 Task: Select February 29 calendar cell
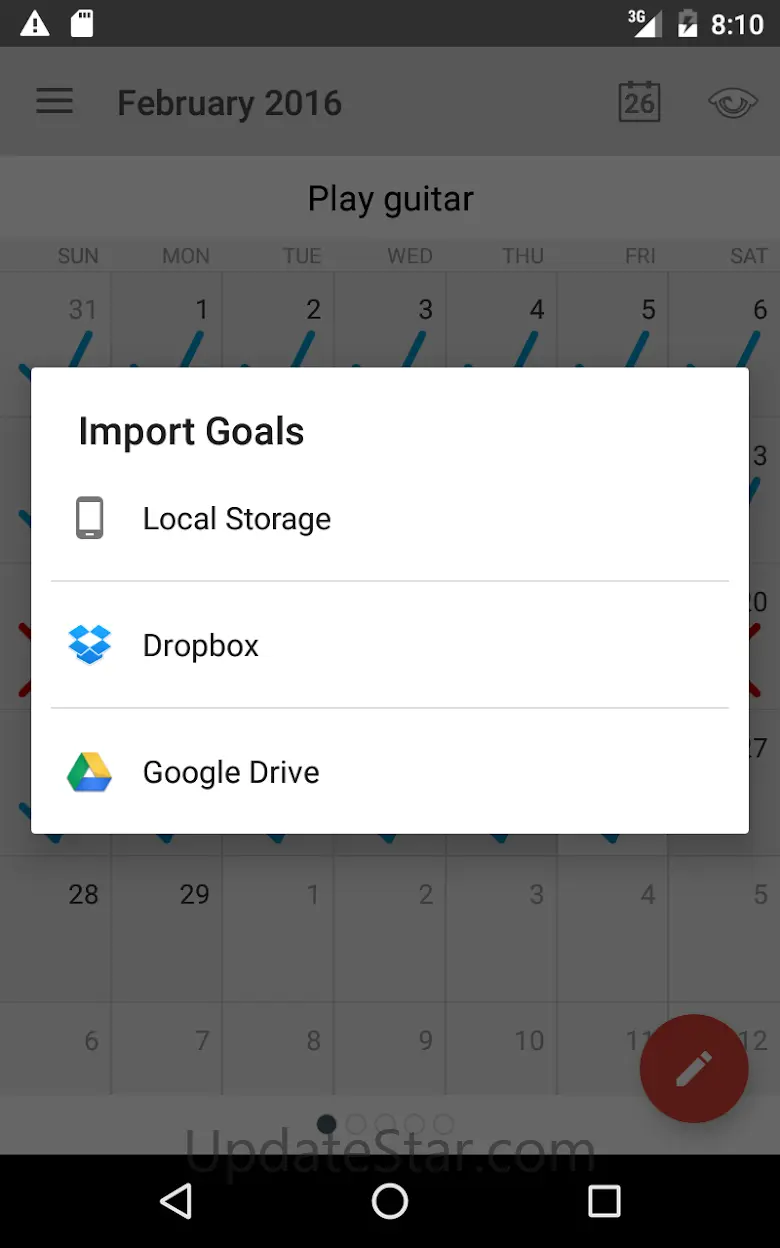pyautogui.click(x=168, y=928)
